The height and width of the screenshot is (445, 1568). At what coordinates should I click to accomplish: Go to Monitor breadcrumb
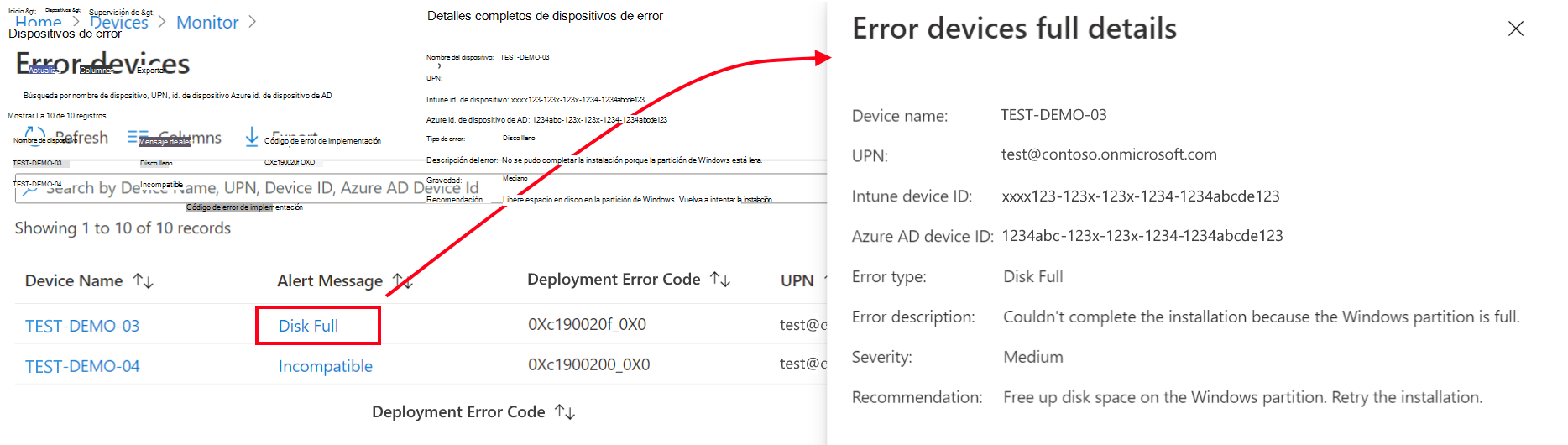tap(207, 23)
